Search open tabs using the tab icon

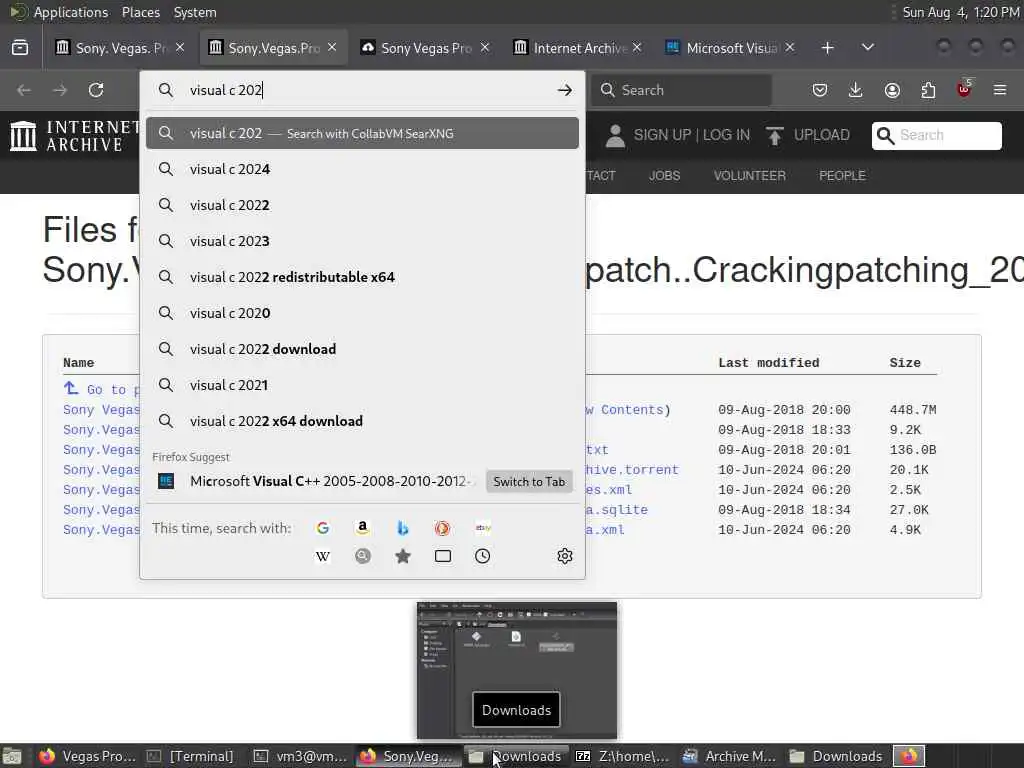443,556
